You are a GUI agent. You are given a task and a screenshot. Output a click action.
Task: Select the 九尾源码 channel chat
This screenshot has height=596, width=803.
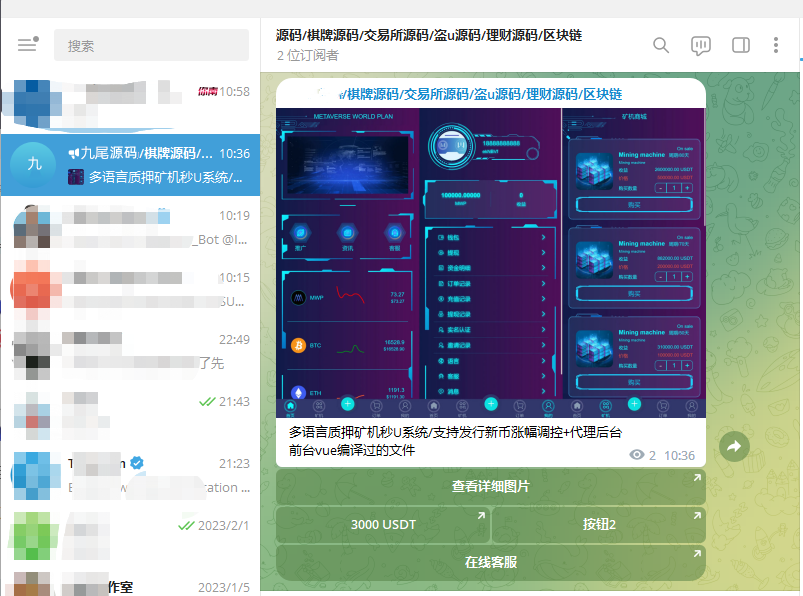[131, 165]
